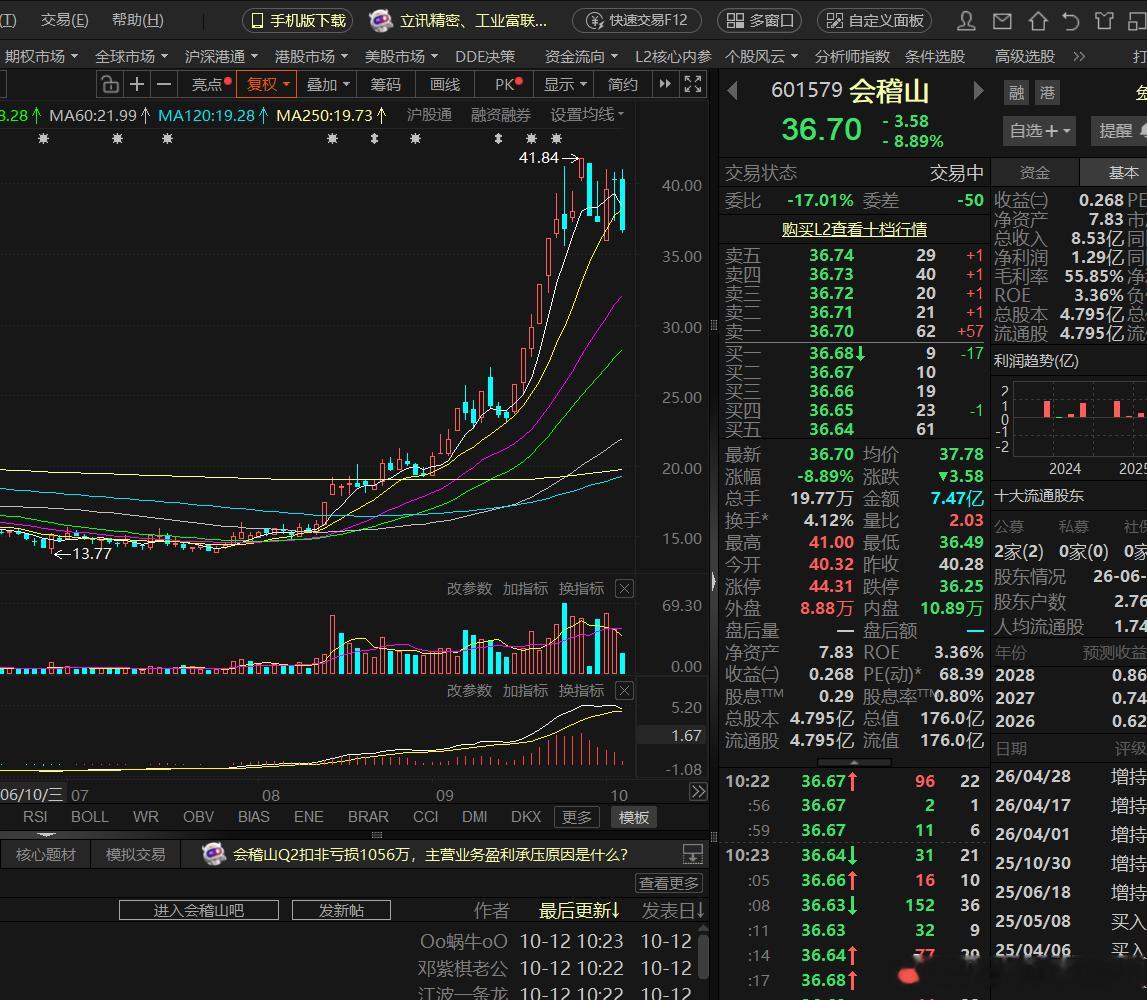Open 帮助(H) menu

point(138,20)
